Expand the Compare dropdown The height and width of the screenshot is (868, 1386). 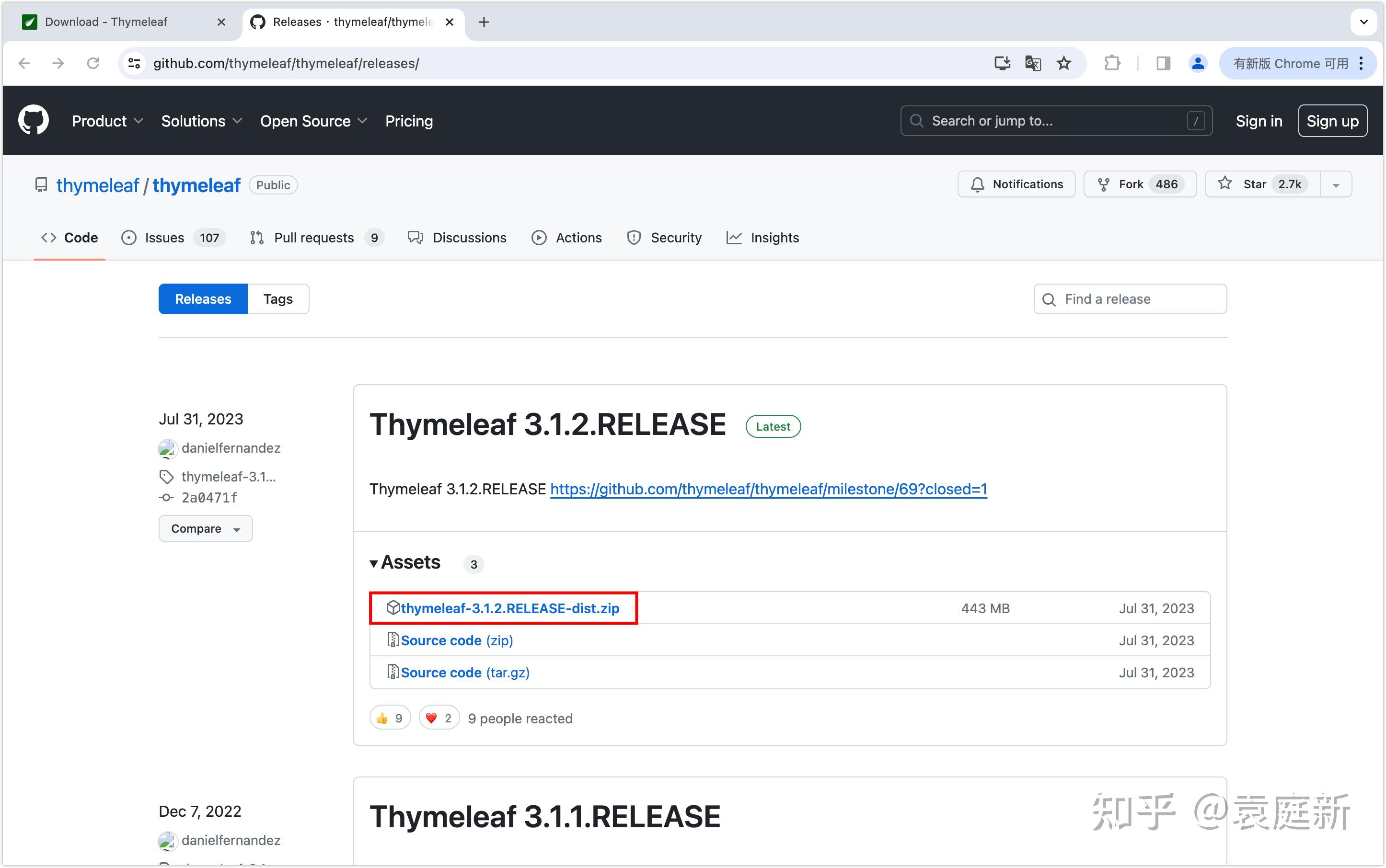click(205, 528)
